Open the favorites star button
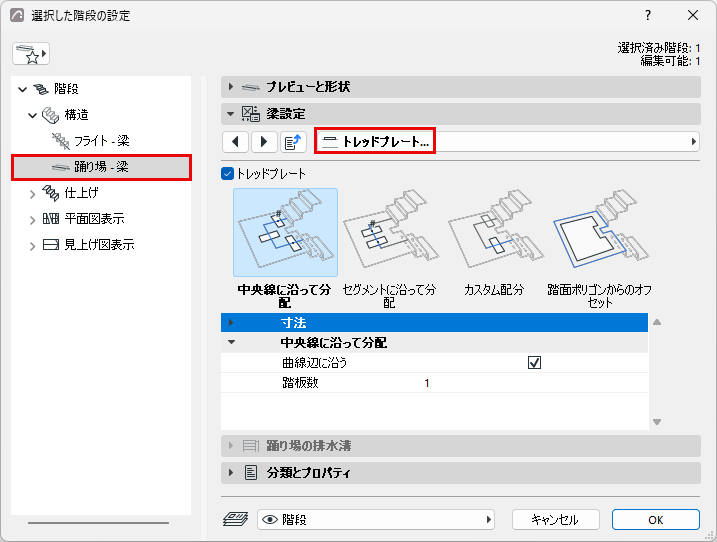 coord(31,54)
